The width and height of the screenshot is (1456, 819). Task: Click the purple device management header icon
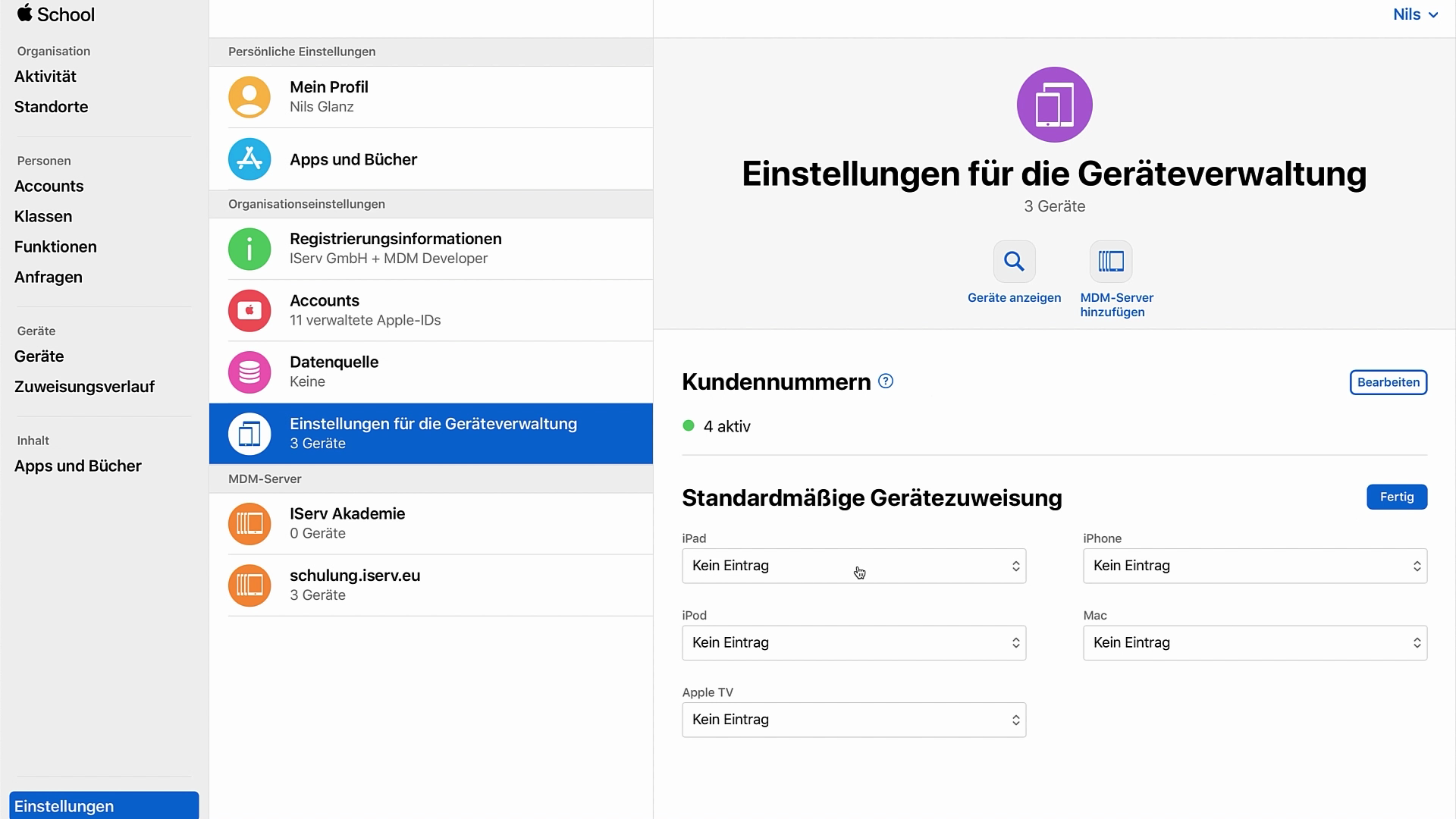pyautogui.click(x=1054, y=104)
